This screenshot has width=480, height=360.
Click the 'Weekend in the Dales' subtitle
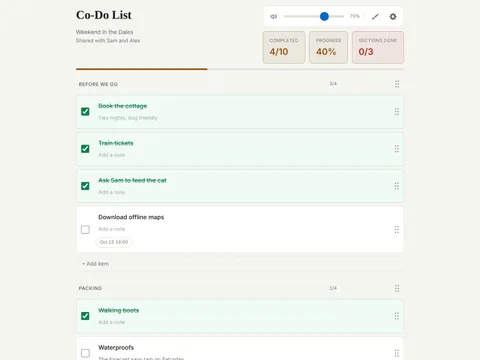click(x=104, y=32)
